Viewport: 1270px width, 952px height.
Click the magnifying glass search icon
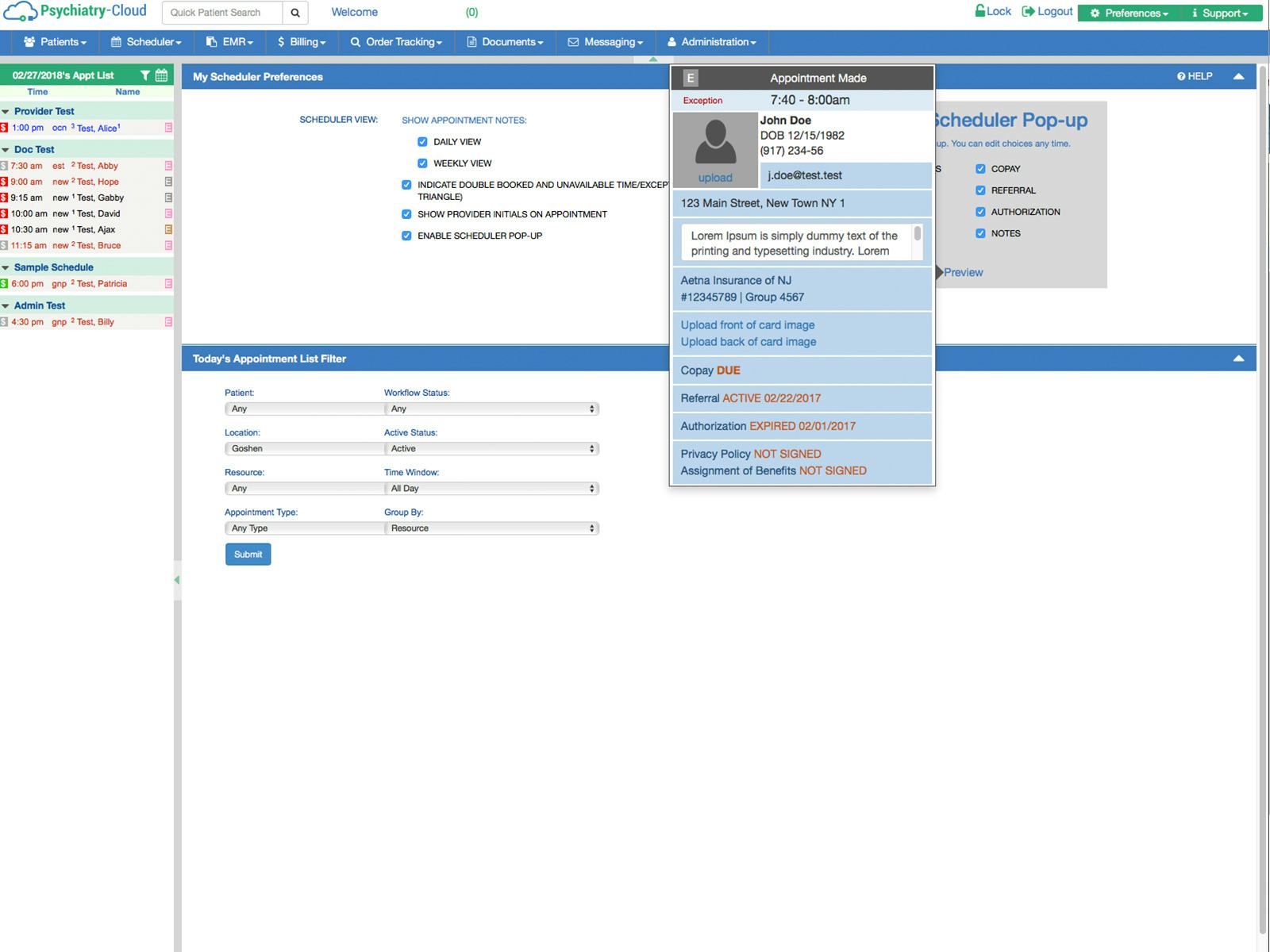pyautogui.click(x=294, y=13)
